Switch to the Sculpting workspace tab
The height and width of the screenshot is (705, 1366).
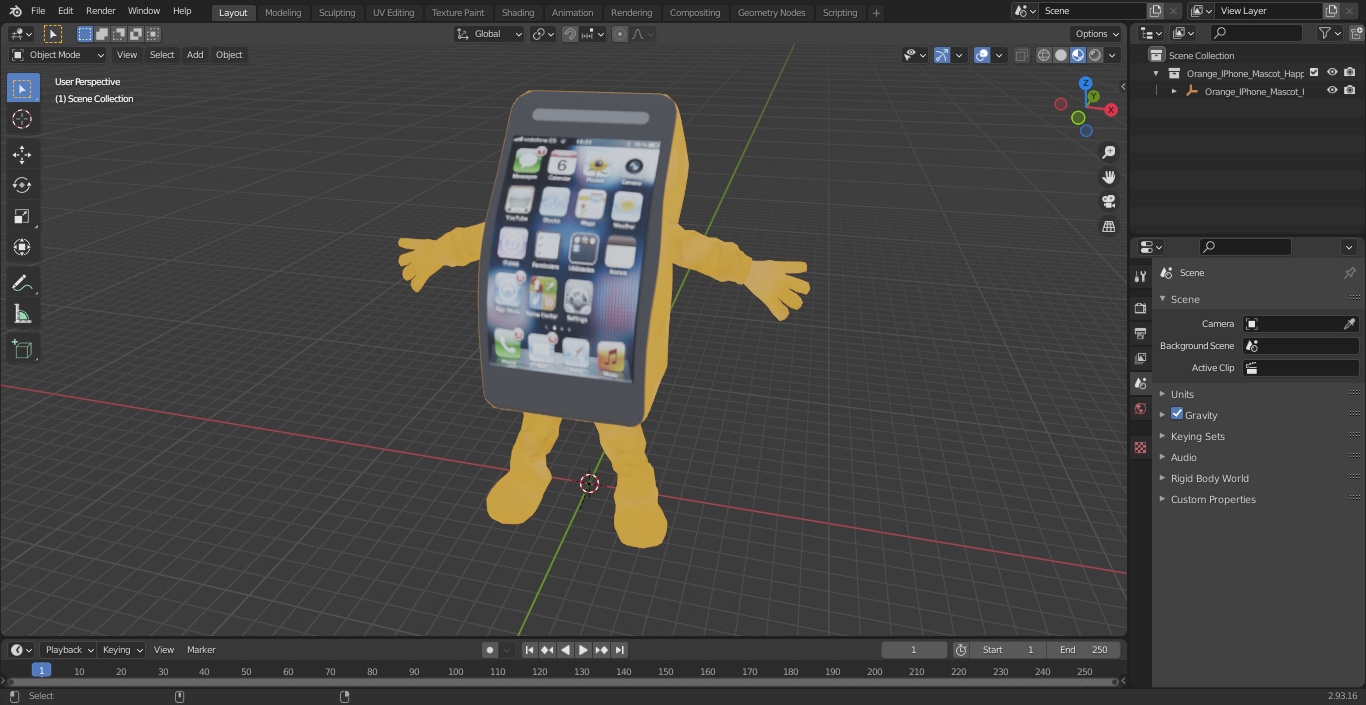[337, 13]
